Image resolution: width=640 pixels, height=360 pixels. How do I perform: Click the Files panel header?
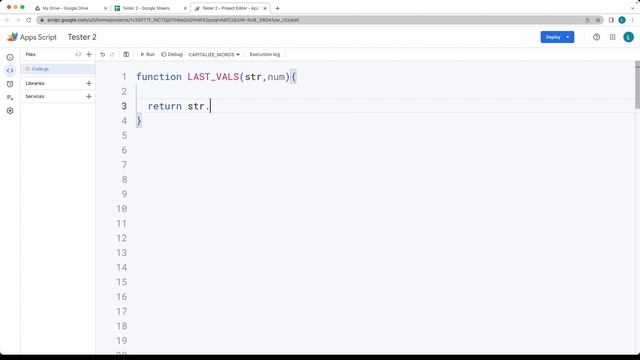click(31, 54)
